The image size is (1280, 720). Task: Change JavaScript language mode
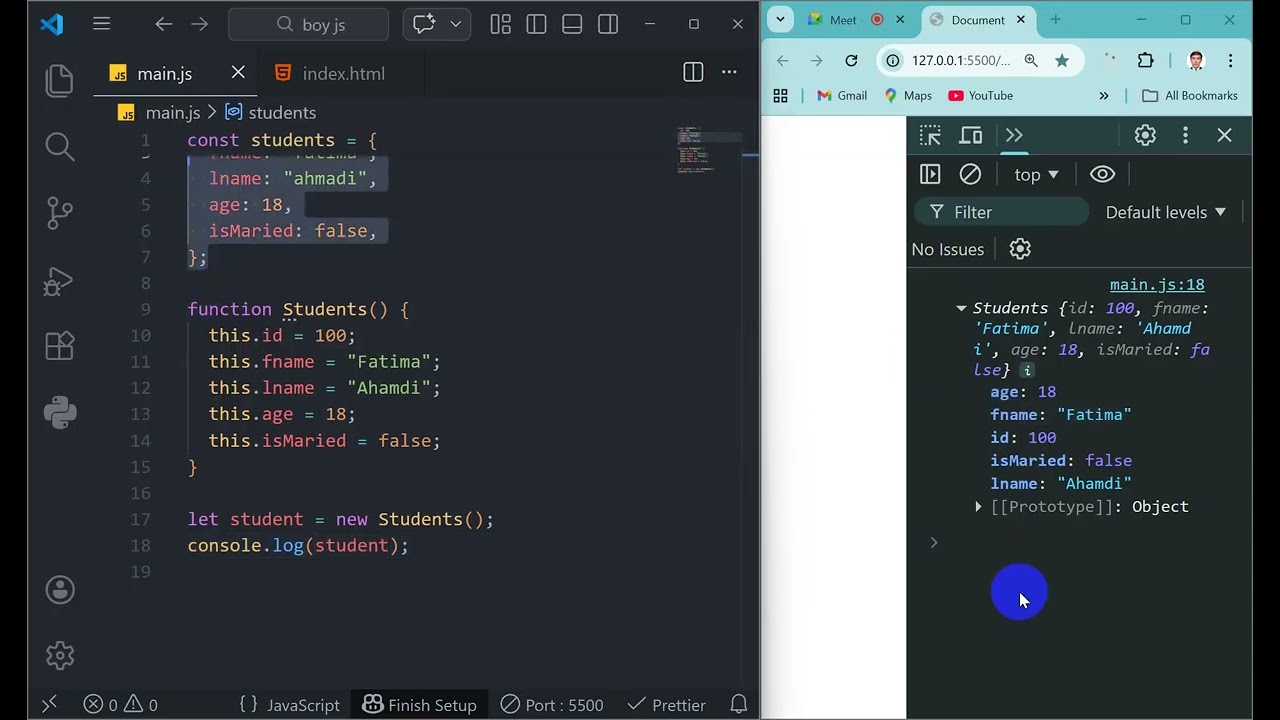(x=303, y=705)
